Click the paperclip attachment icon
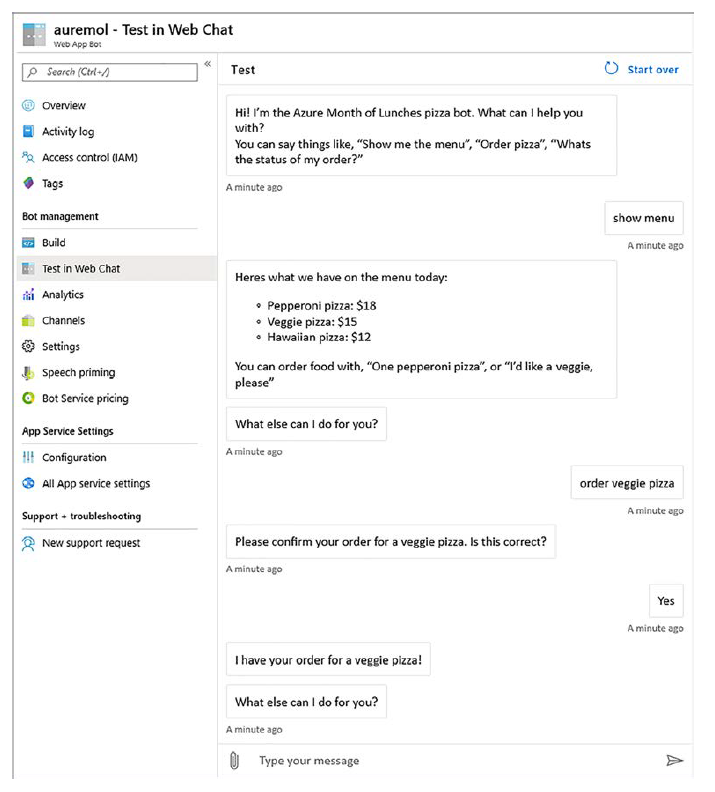This screenshot has width=715, height=792. tap(235, 761)
